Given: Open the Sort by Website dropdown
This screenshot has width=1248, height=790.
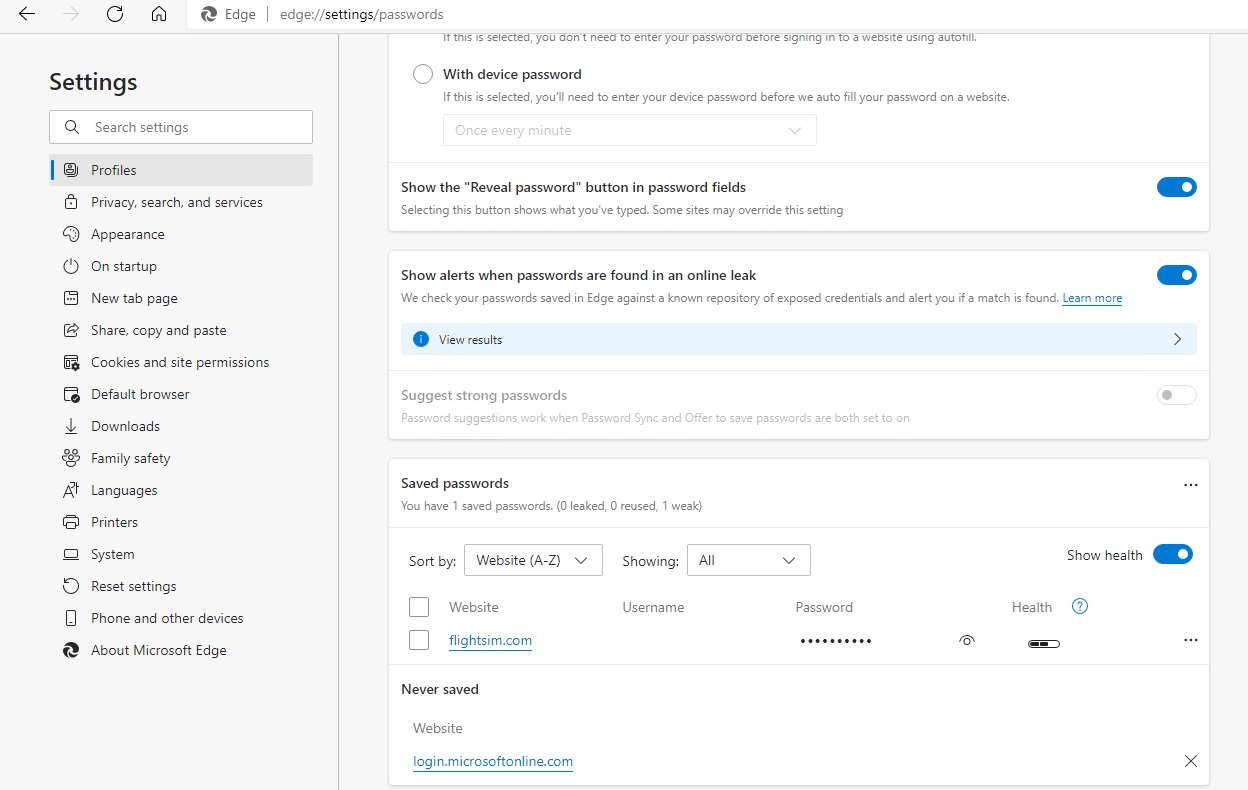Looking at the screenshot, I should [x=533, y=560].
